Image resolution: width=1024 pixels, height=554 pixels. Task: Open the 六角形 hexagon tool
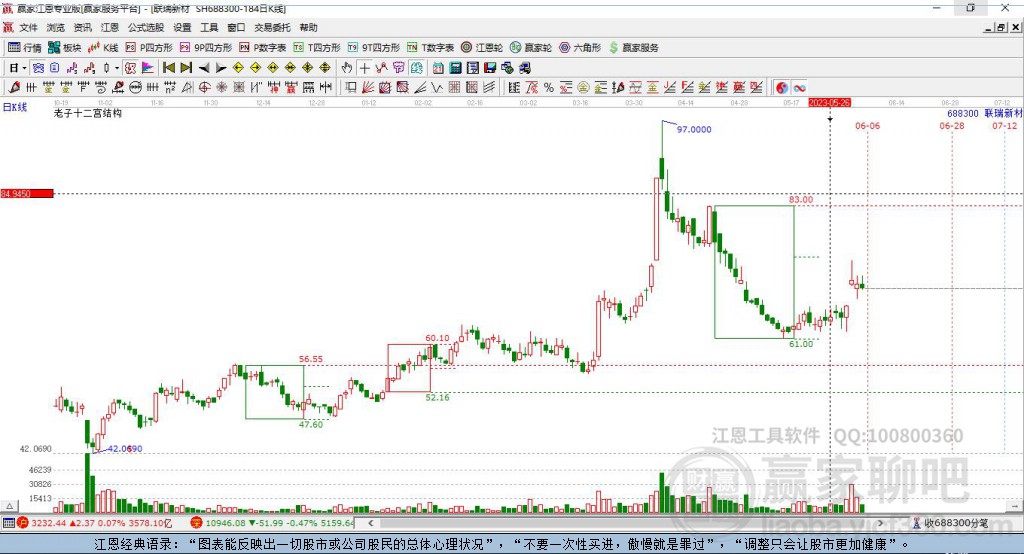(580, 48)
